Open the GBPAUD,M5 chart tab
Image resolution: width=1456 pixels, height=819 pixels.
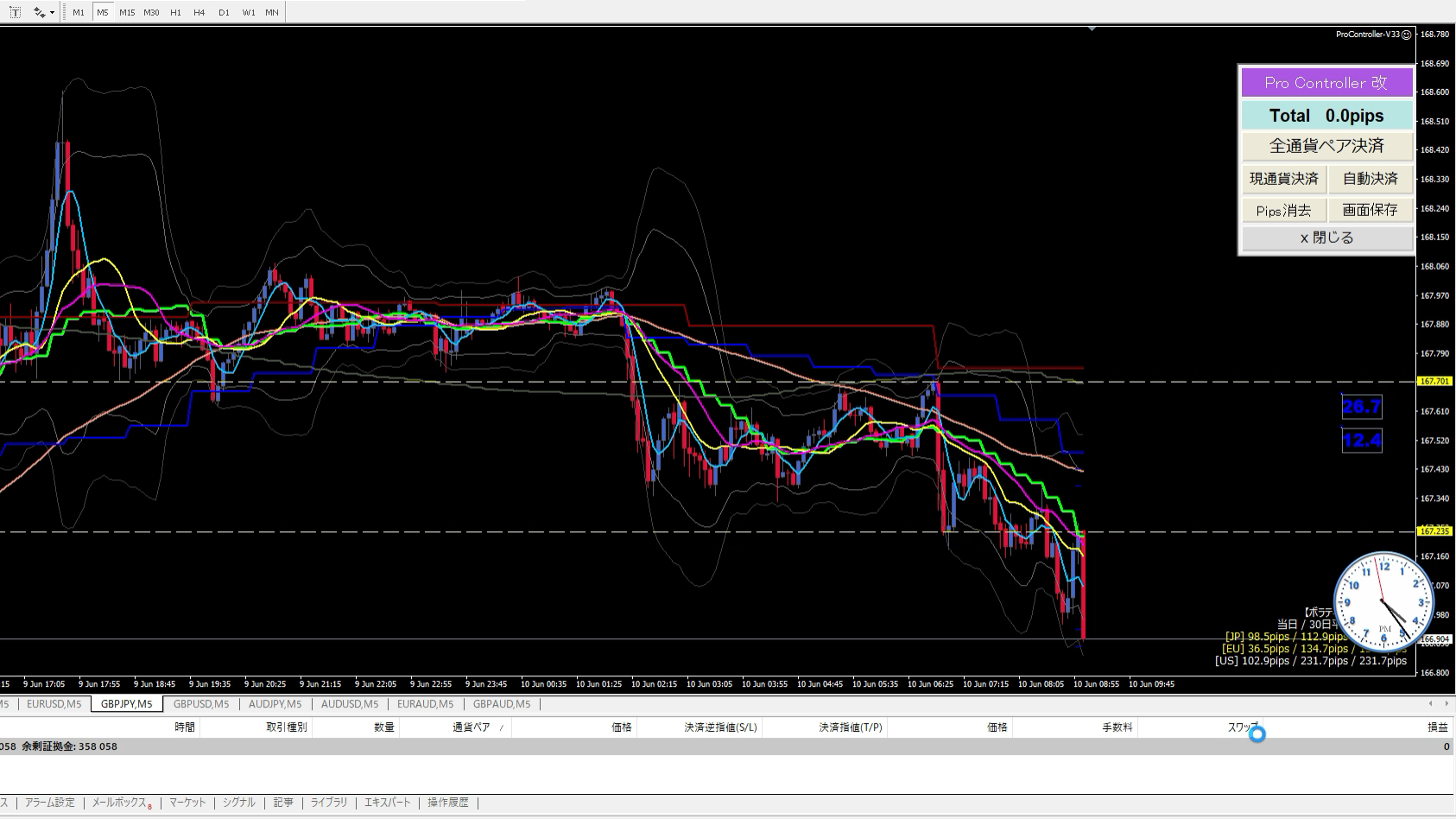point(502,704)
